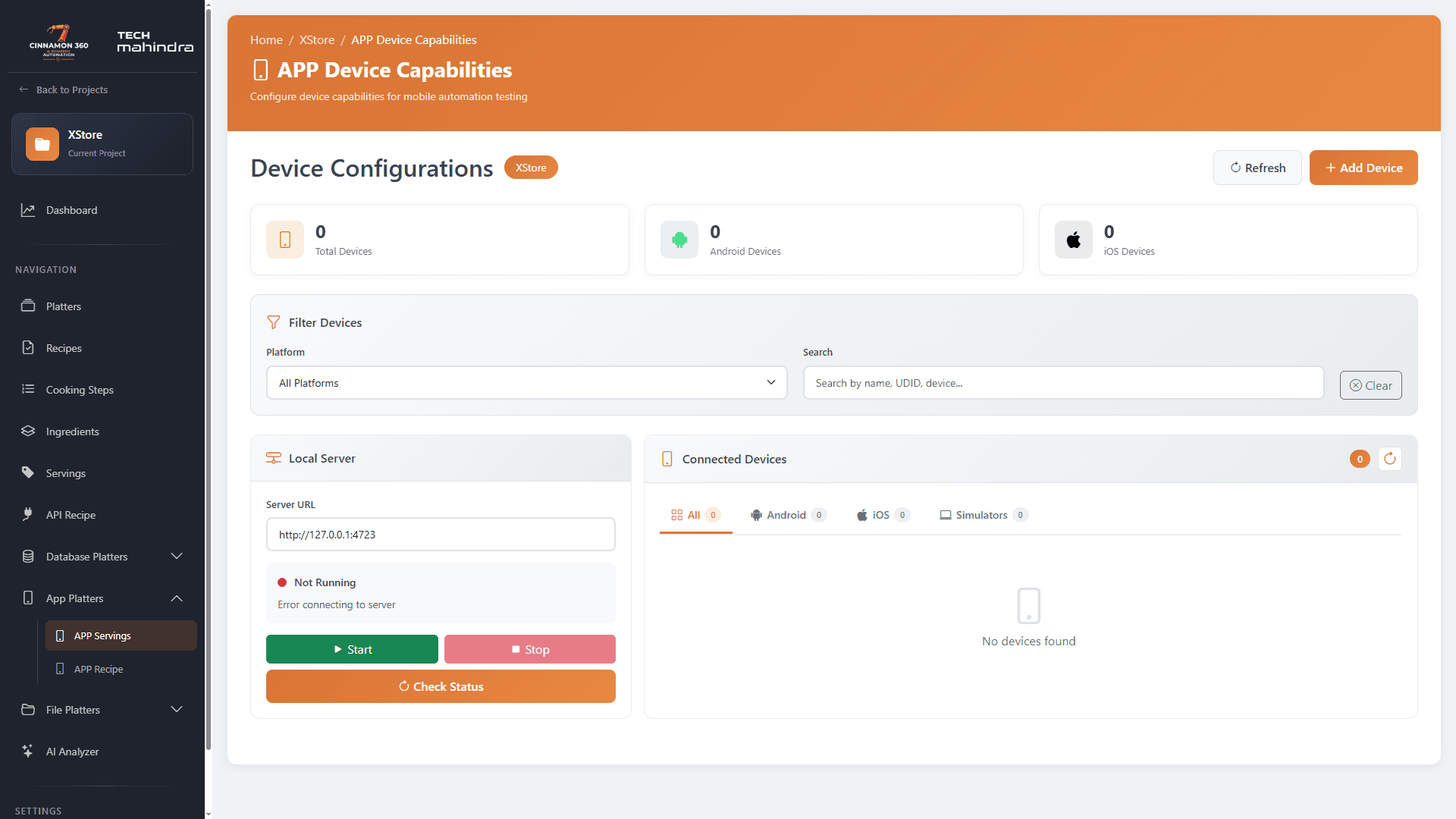Switch to the Simulators tab

pyautogui.click(x=984, y=515)
